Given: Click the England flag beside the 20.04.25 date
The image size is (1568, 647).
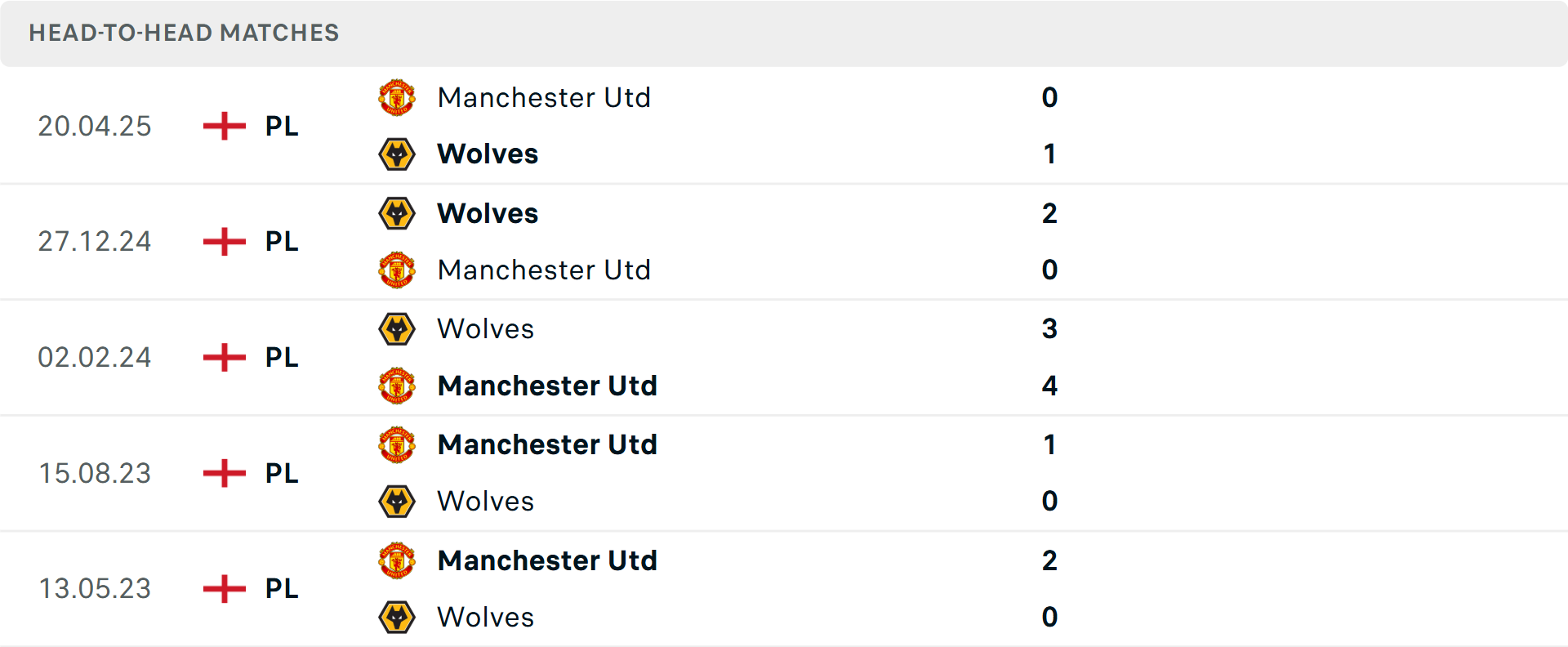Looking at the screenshot, I should 222,127.
